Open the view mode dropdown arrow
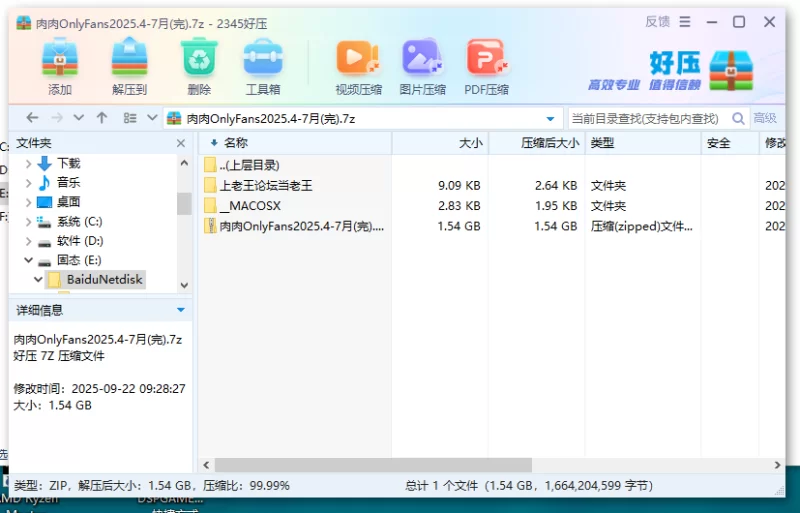 point(152,118)
